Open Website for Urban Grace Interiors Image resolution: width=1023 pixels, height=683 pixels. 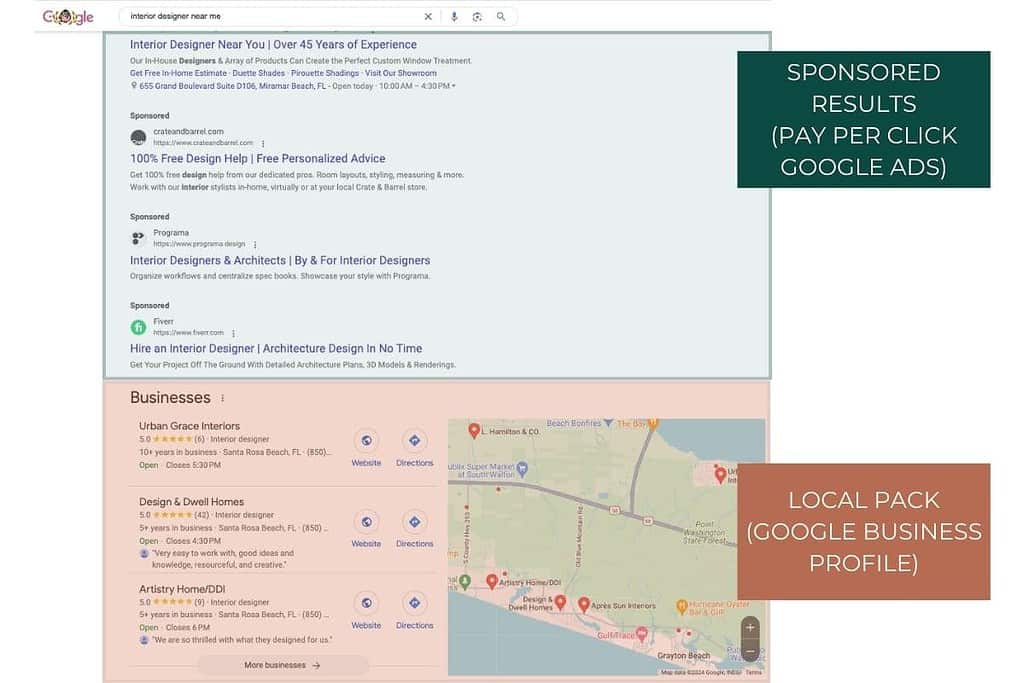(x=366, y=440)
